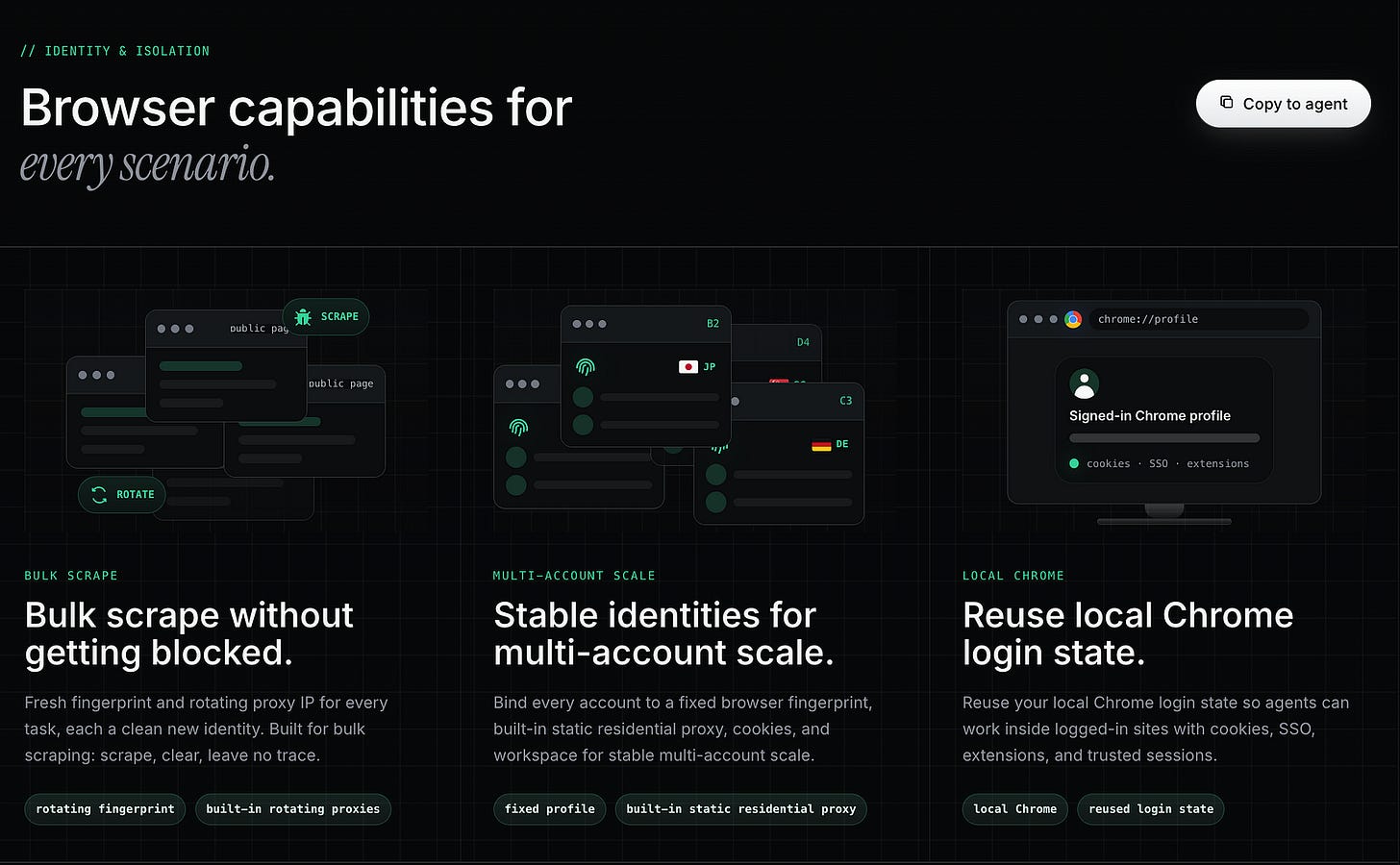The width and height of the screenshot is (1400, 865).
Task: Click the Germany flag icon next to DE
Action: (821, 444)
